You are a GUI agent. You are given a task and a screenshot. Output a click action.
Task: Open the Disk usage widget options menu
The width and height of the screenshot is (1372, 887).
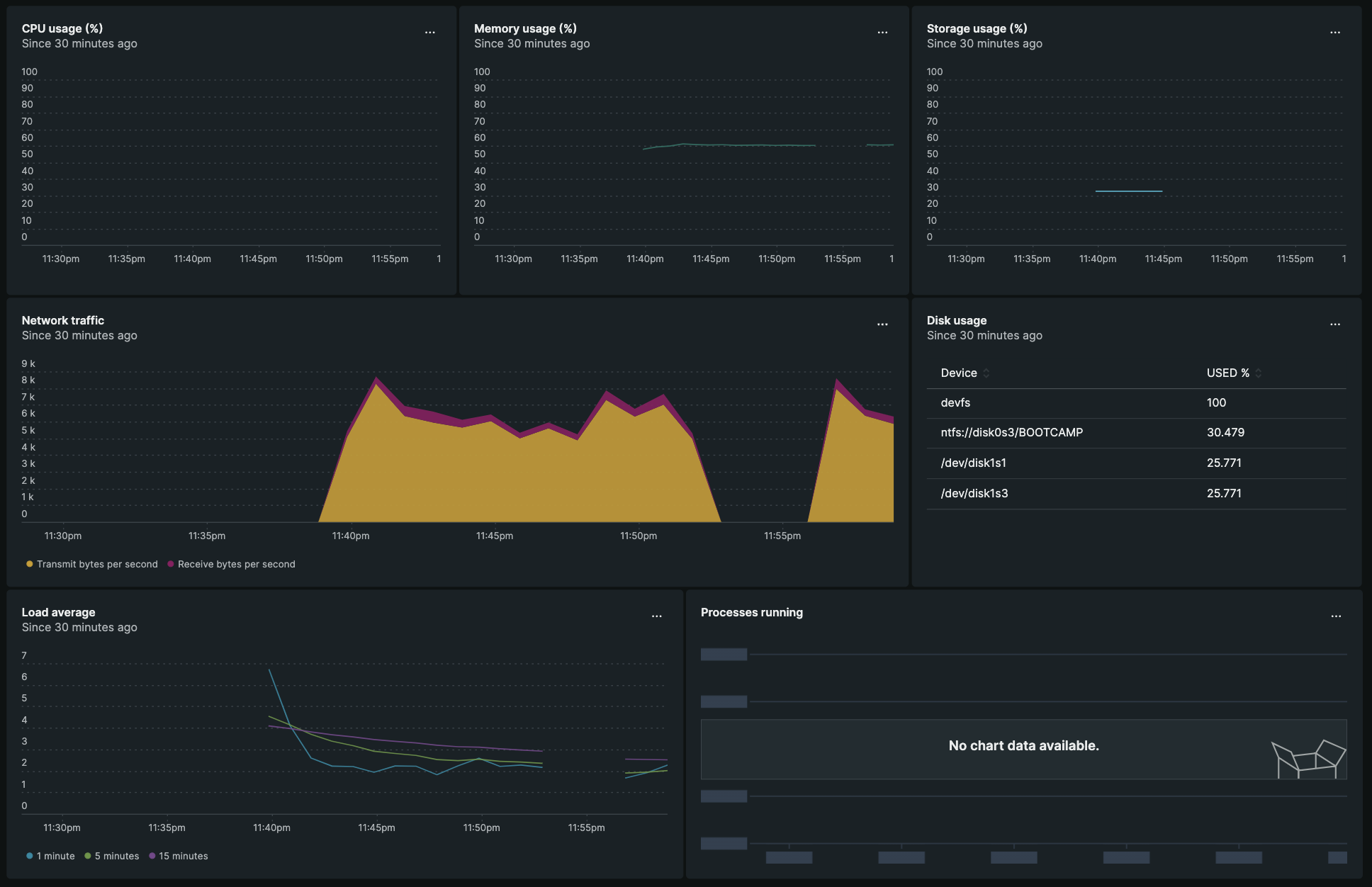coord(1335,324)
